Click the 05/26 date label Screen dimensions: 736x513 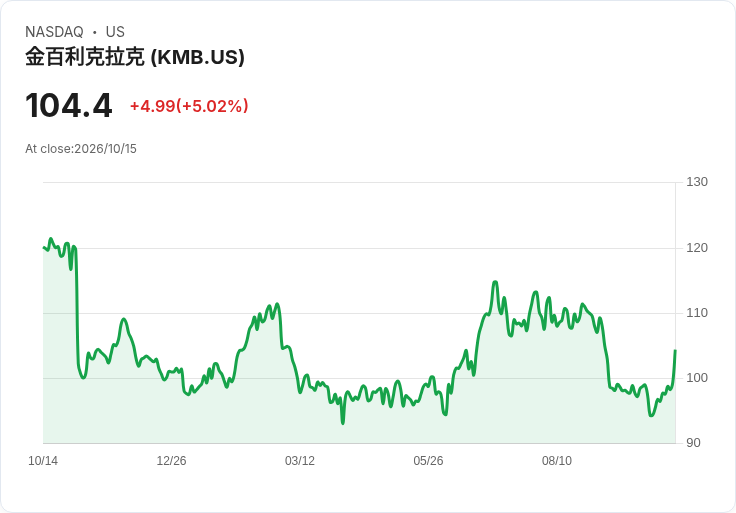(x=428, y=461)
